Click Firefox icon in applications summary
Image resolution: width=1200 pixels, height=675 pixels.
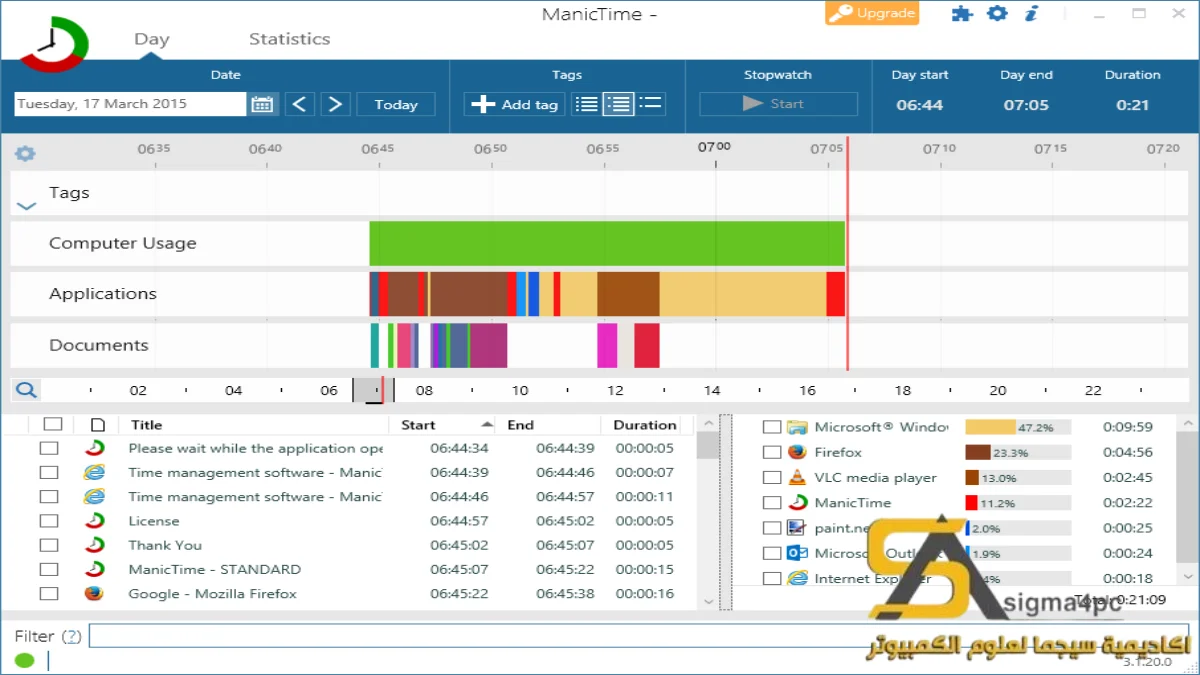pos(797,452)
